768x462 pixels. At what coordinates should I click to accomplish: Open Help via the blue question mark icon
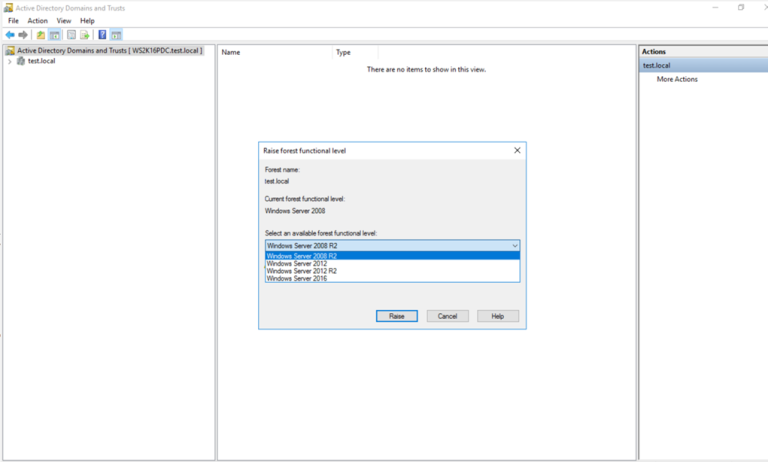tap(102, 35)
